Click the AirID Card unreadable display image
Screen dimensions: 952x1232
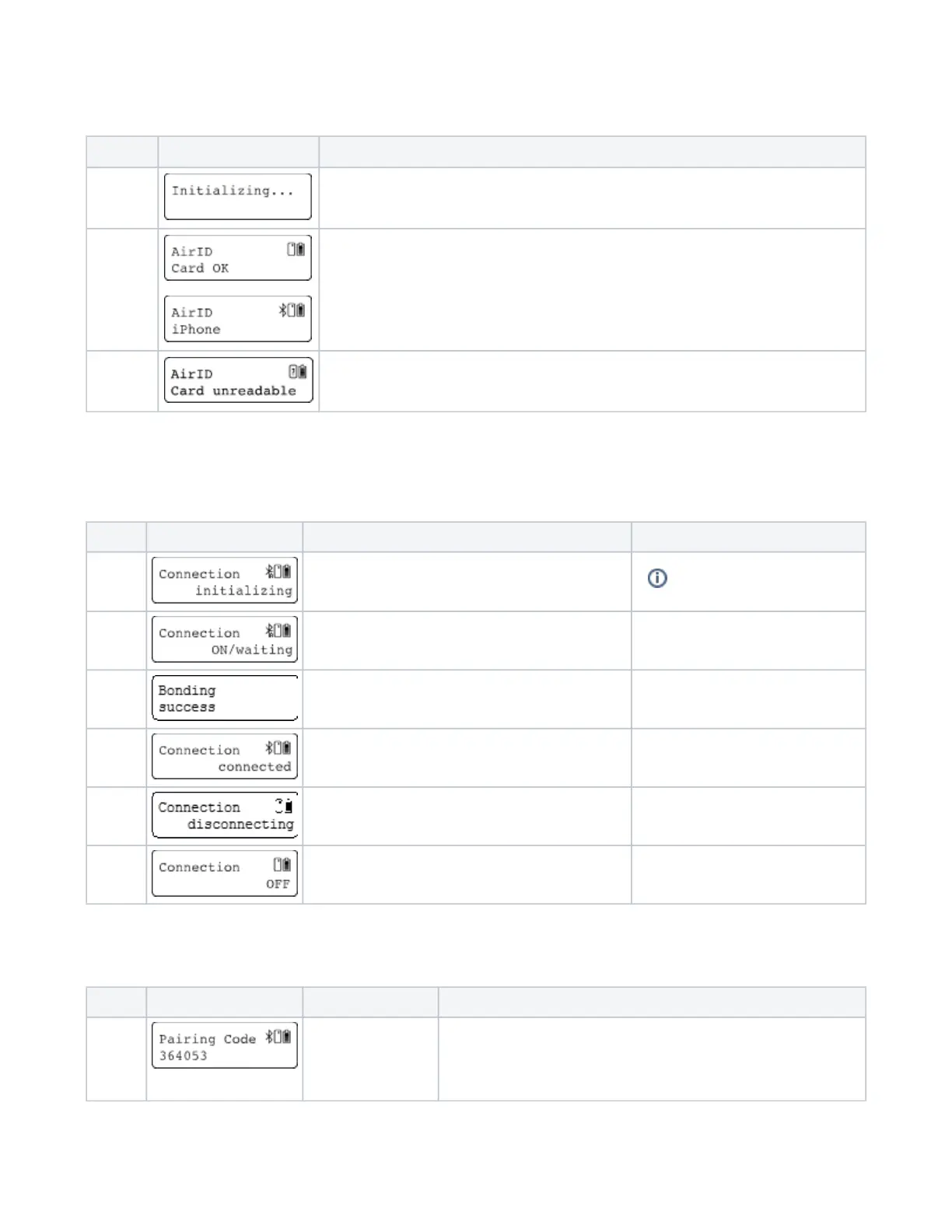point(238,380)
